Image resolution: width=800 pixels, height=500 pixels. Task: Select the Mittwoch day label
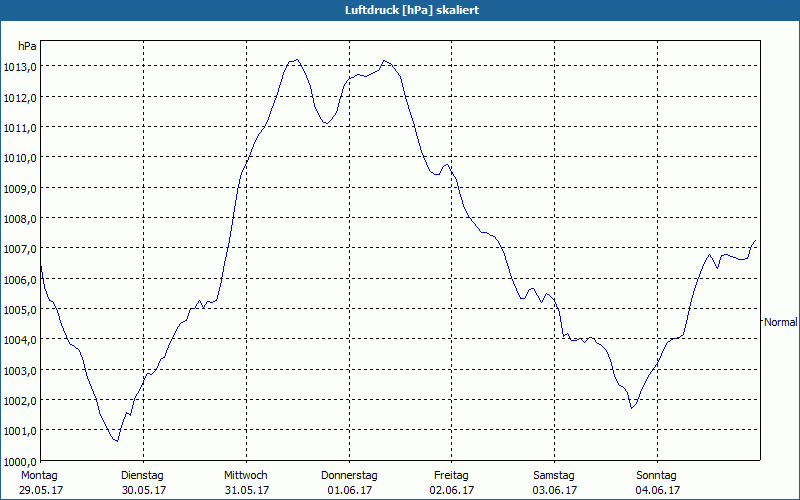(246, 476)
